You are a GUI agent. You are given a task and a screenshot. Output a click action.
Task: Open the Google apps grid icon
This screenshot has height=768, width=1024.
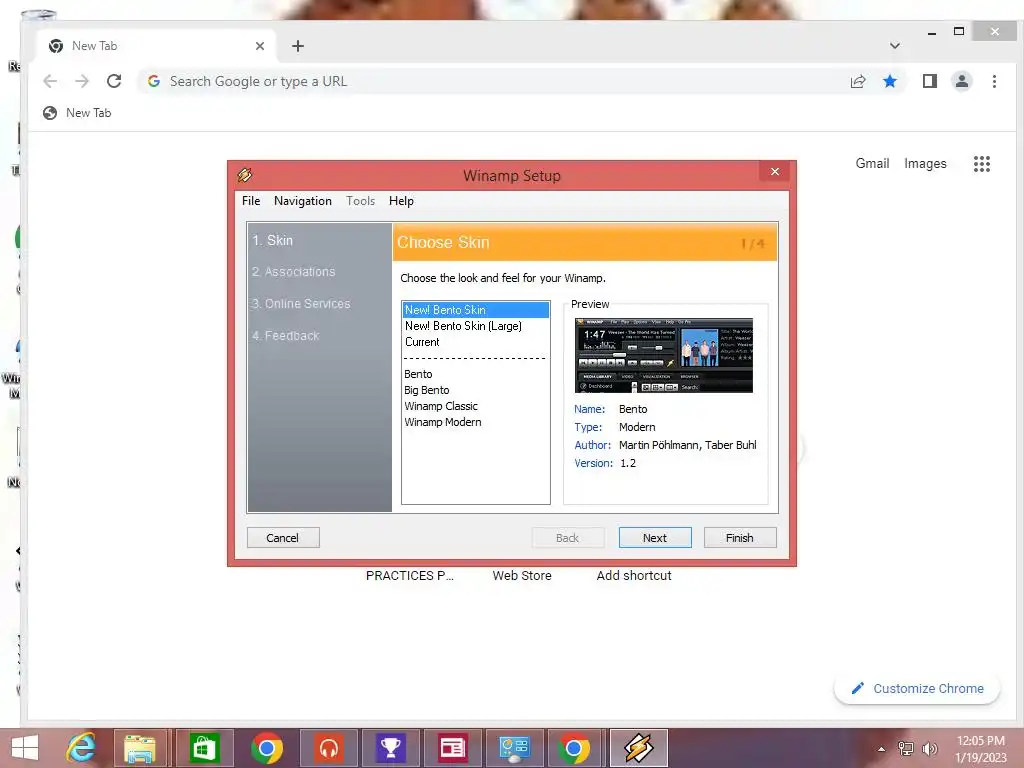[982, 164]
